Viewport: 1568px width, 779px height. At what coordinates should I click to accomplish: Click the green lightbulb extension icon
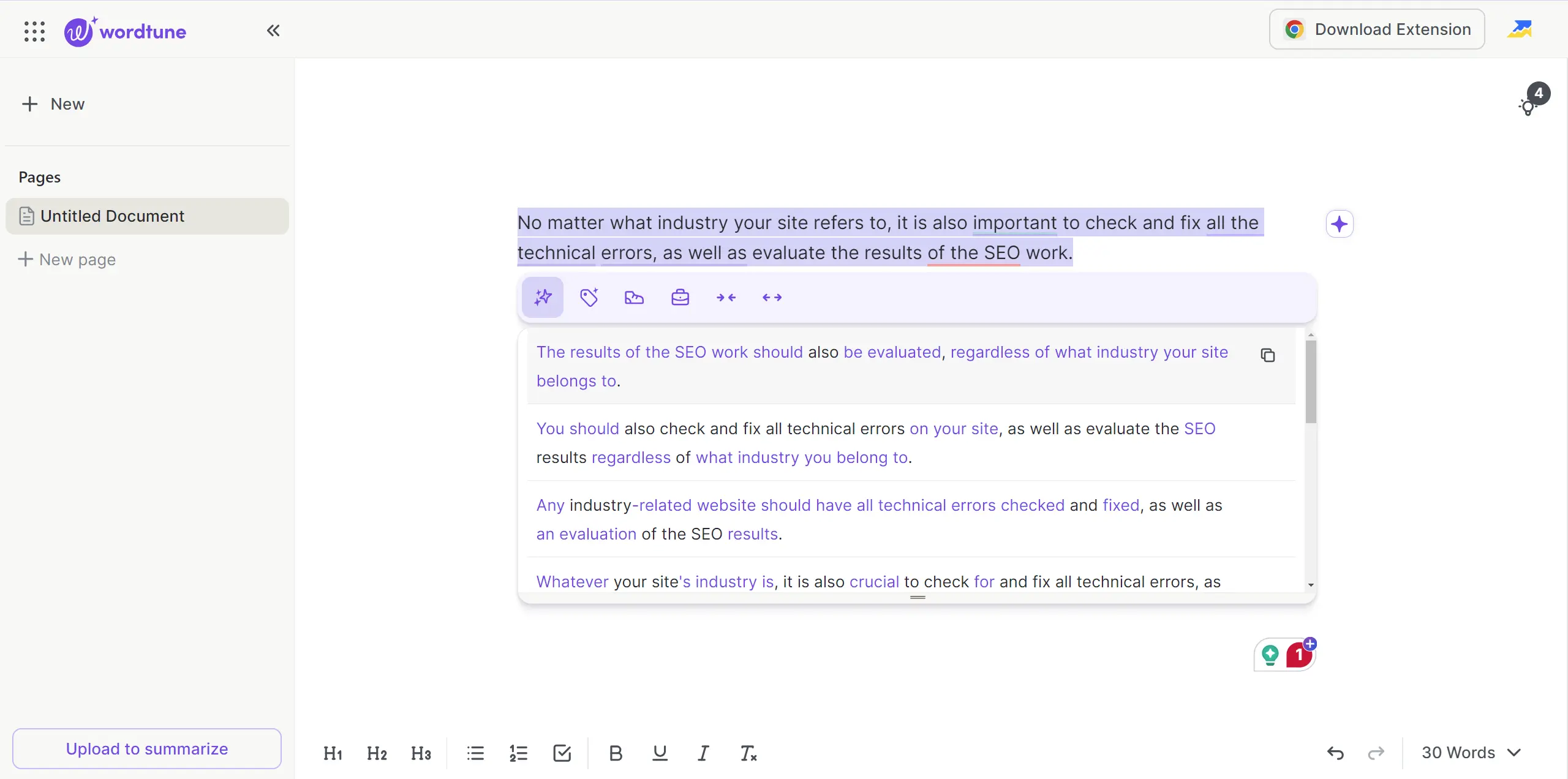tap(1270, 655)
